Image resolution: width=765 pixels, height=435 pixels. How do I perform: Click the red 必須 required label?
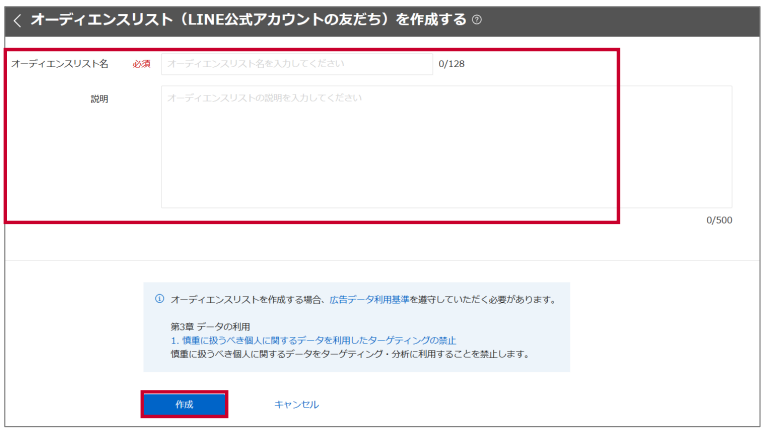[141, 64]
